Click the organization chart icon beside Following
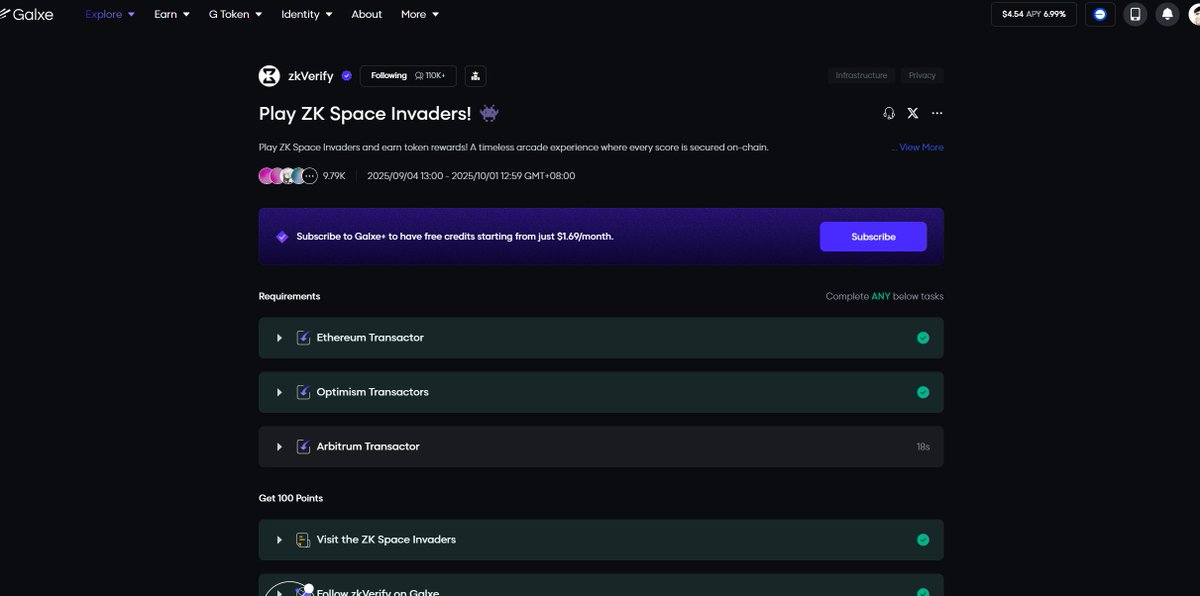 475,76
